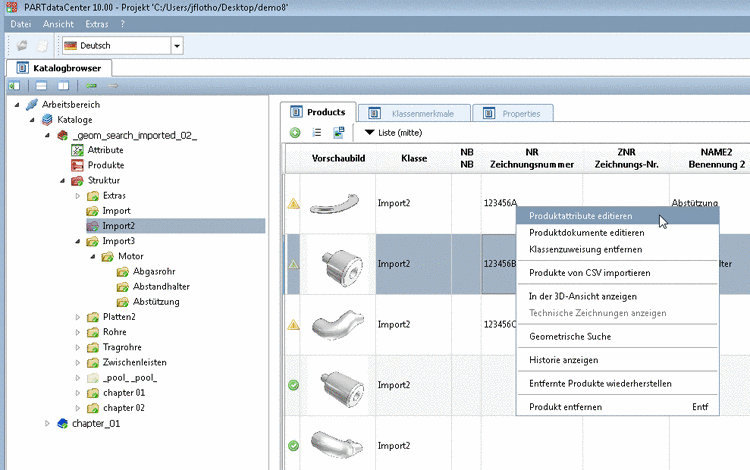Click the green add product icon
This screenshot has width=750, height=470.
(x=295, y=133)
